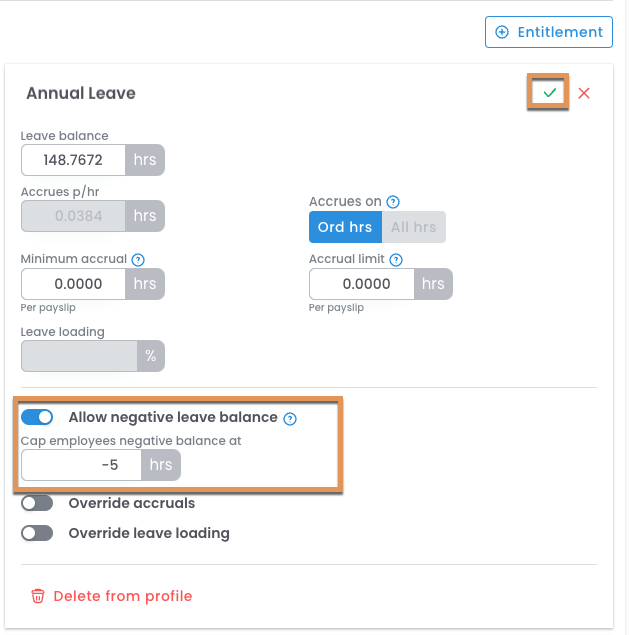Show help tooltip for Minimum accrual
629x635 pixels.
tap(139, 259)
